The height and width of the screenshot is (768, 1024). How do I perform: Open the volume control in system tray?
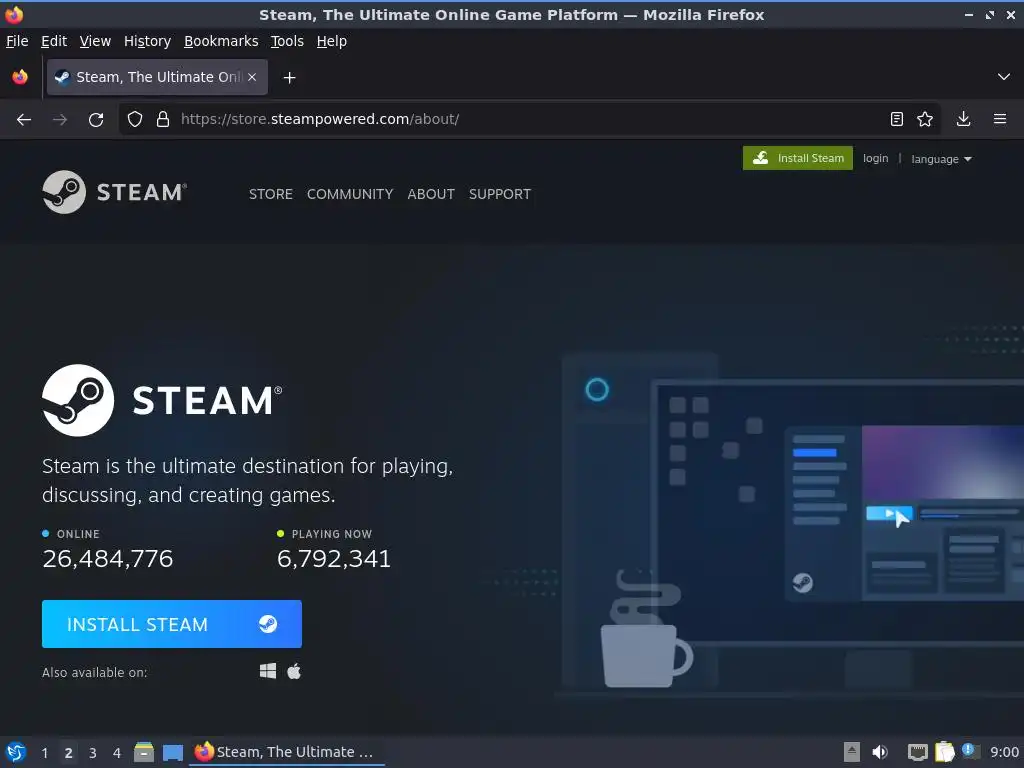(880, 752)
